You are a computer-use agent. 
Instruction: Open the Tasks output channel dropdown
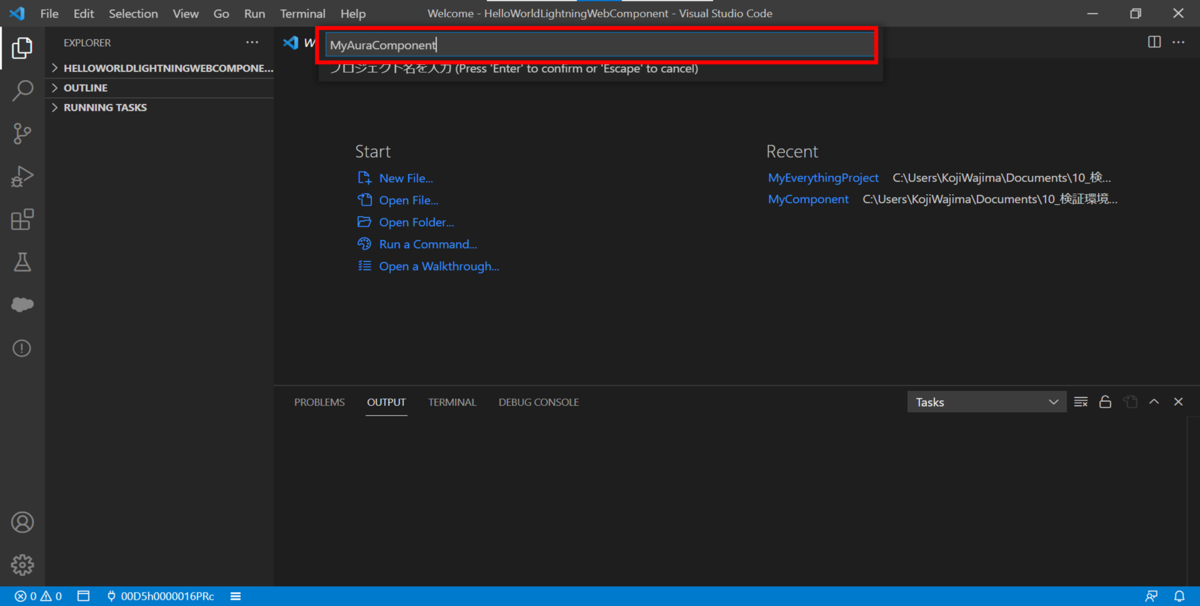pyautogui.click(x=986, y=402)
